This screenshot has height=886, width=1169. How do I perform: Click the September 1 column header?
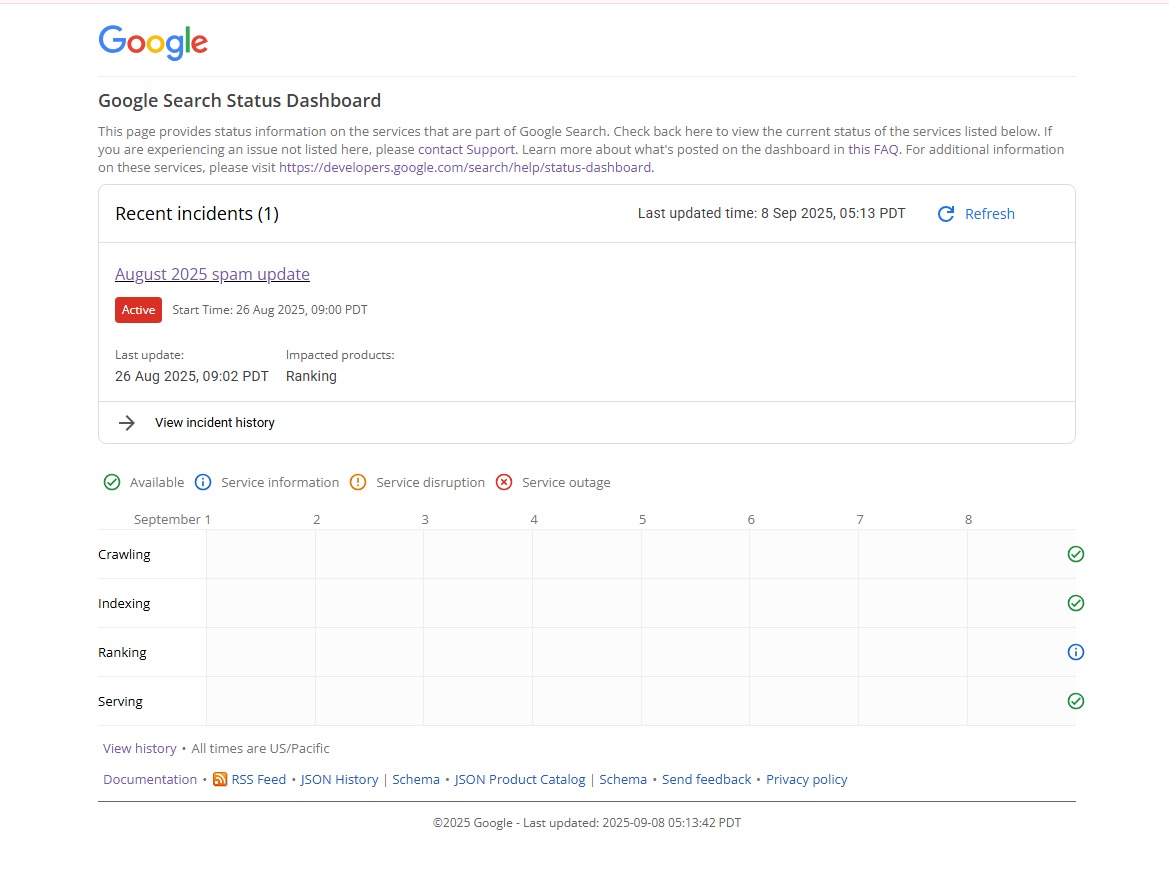click(x=172, y=520)
